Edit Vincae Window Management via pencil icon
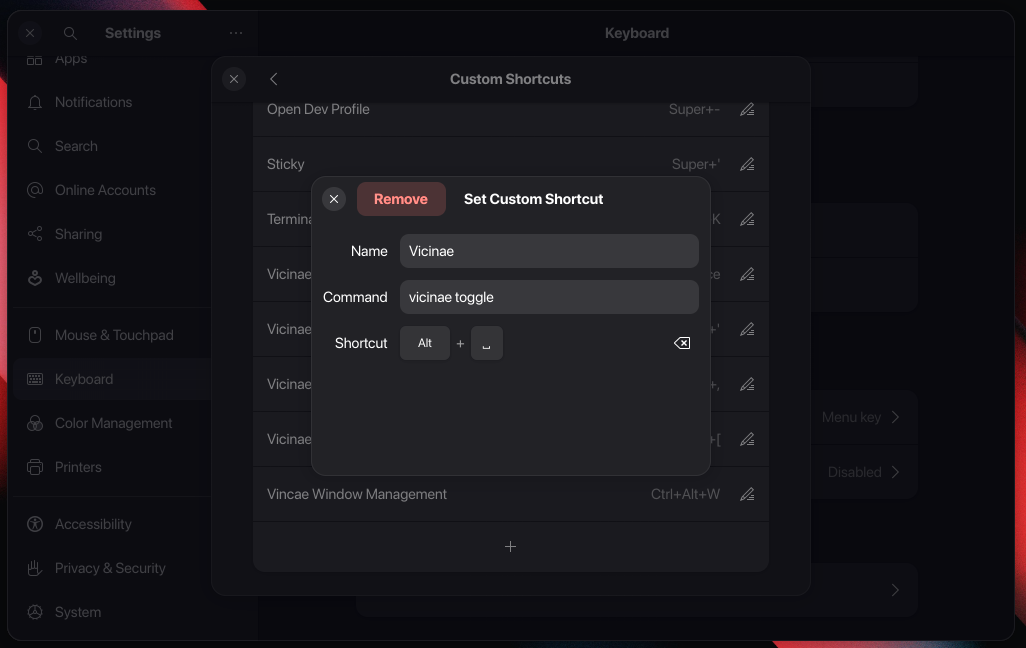 click(747, 494)
